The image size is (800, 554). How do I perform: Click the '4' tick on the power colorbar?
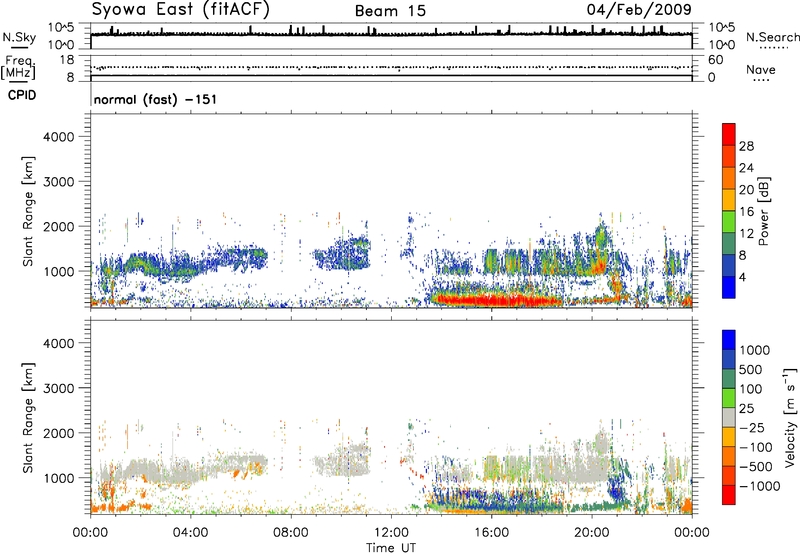[742, 277]
